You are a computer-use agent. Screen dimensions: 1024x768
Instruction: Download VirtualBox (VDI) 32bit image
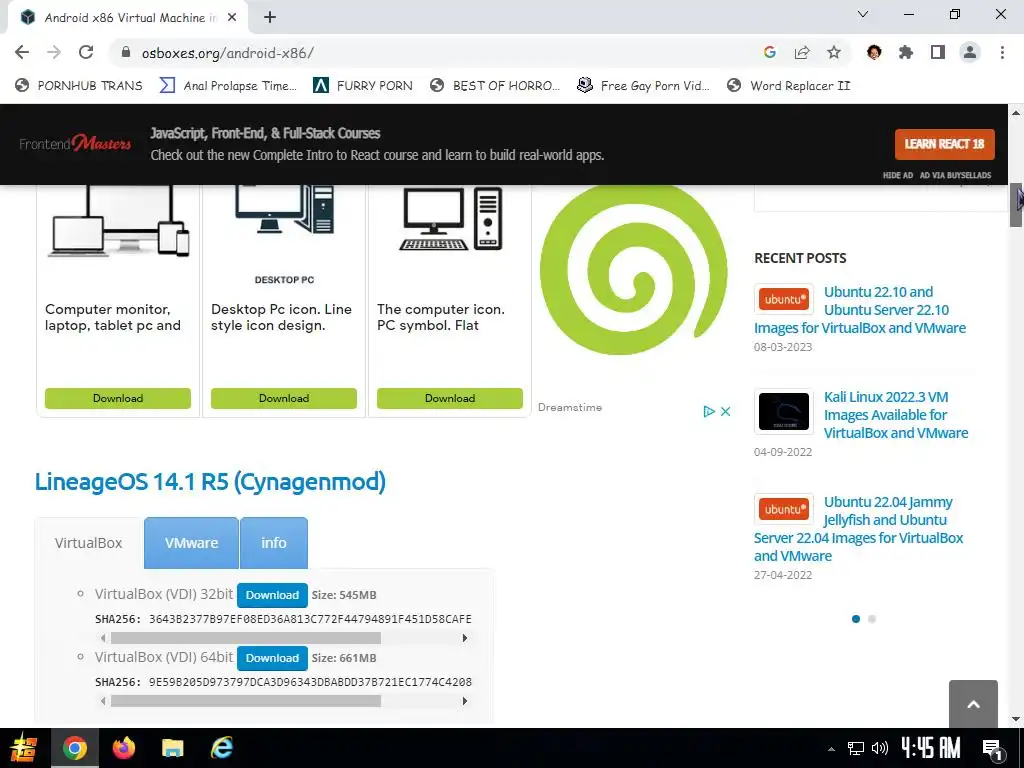(x=272, y=595)
